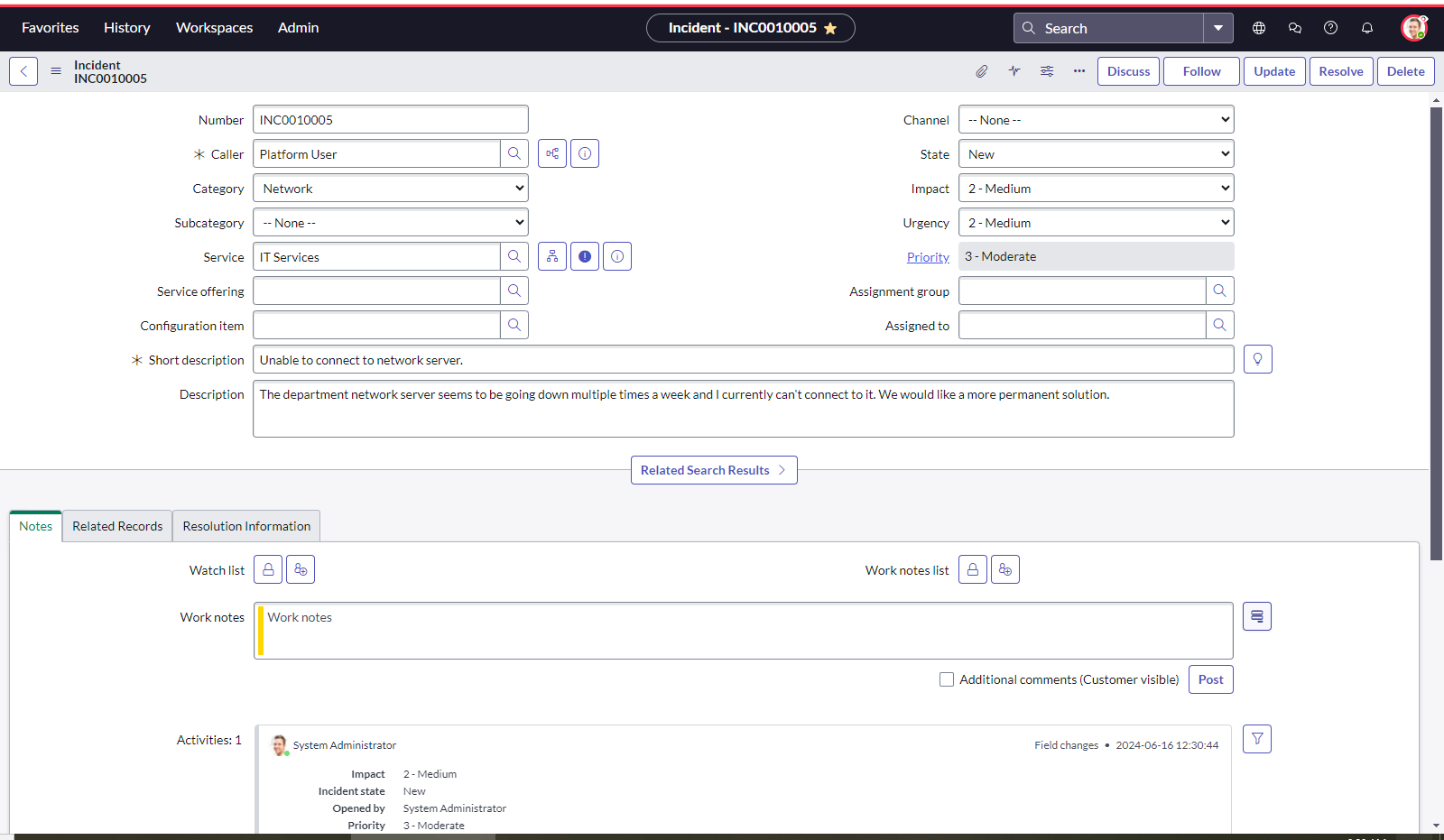Open the more options ellipsis menu

click(x=1079, y=71)
